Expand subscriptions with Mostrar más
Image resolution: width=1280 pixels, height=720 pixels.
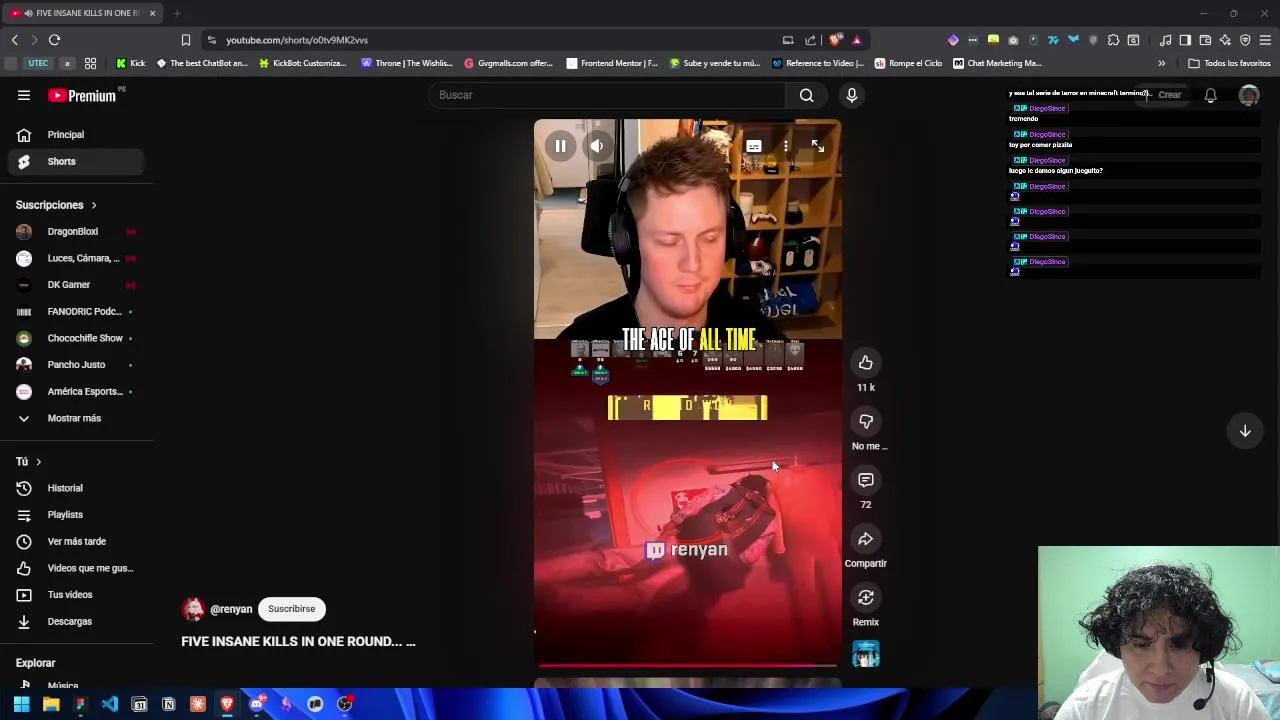tap(76, 418)
